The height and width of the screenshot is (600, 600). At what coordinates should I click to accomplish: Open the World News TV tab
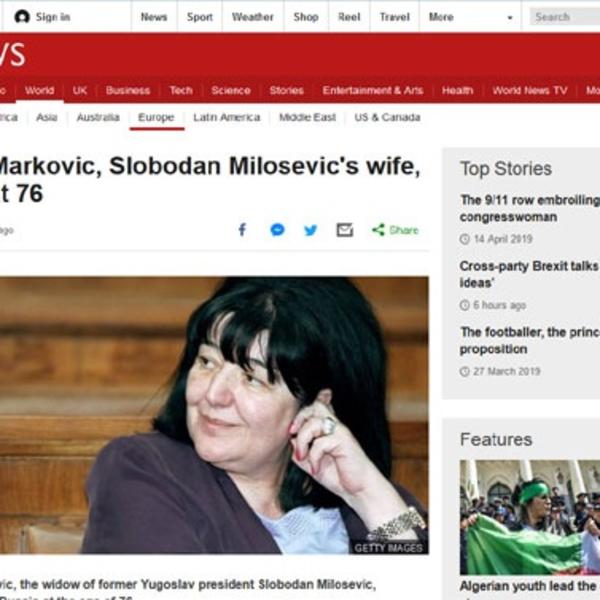tap(530, 90)
